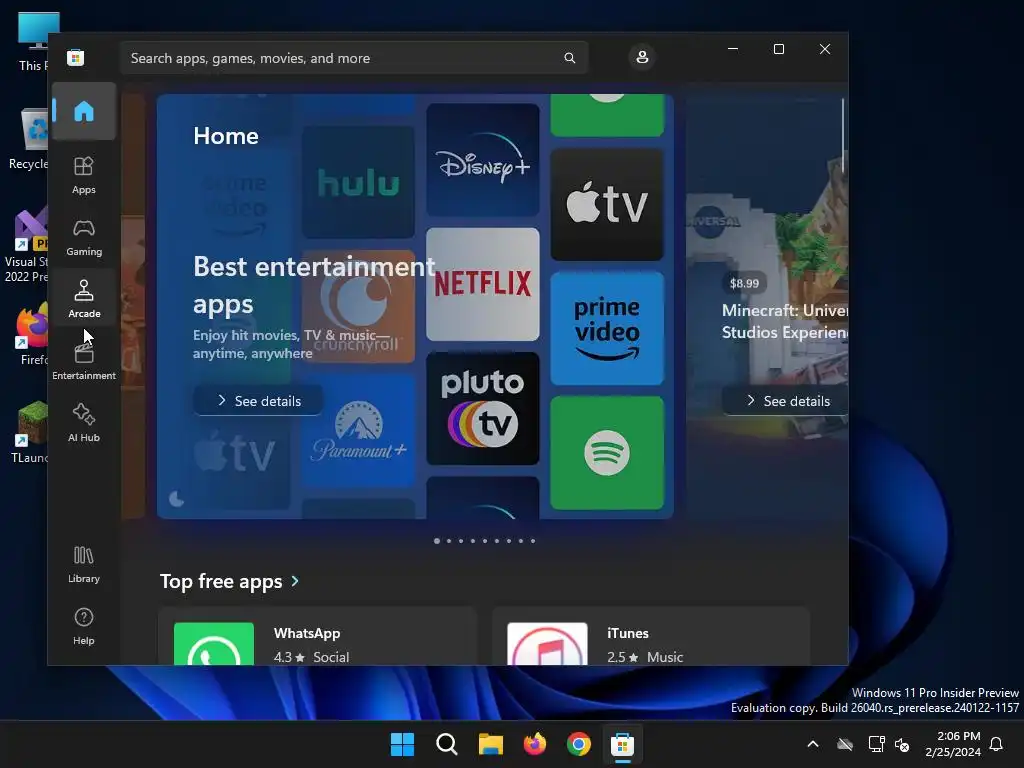Open taskbar Search

[x=447, y=744]
